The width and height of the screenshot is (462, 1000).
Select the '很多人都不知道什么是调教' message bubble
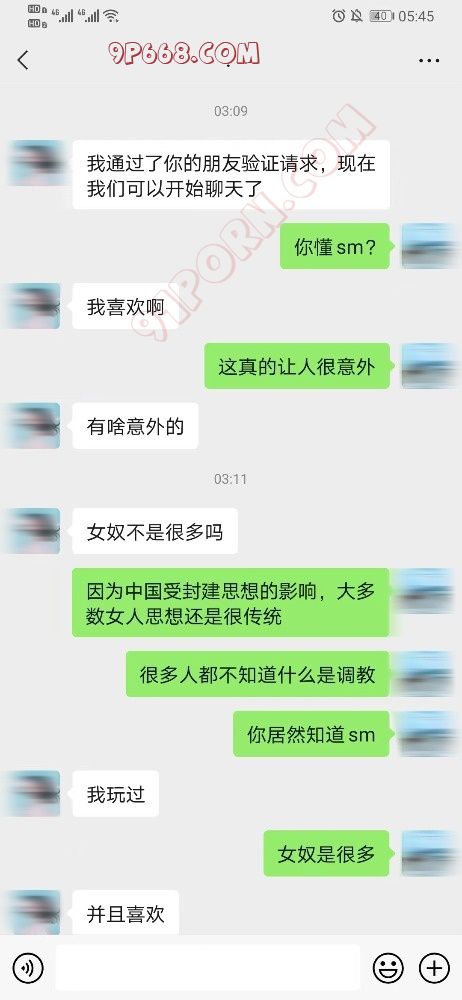tap(257, 674)
